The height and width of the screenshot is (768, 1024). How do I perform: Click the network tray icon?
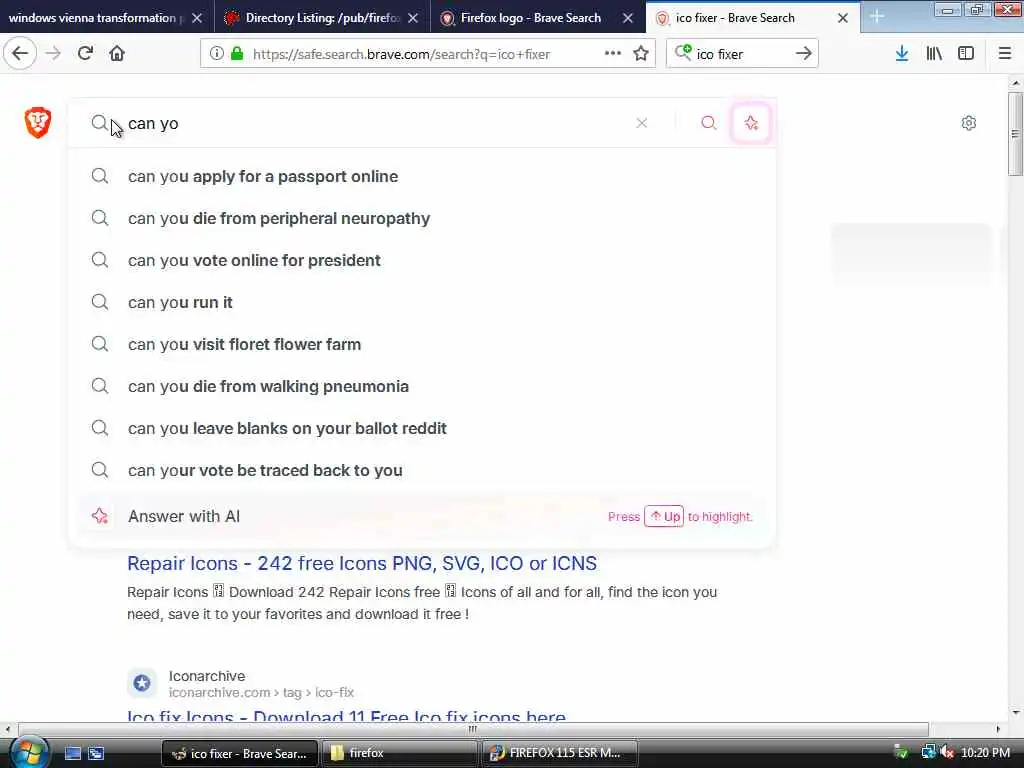[x=927, y=753]
